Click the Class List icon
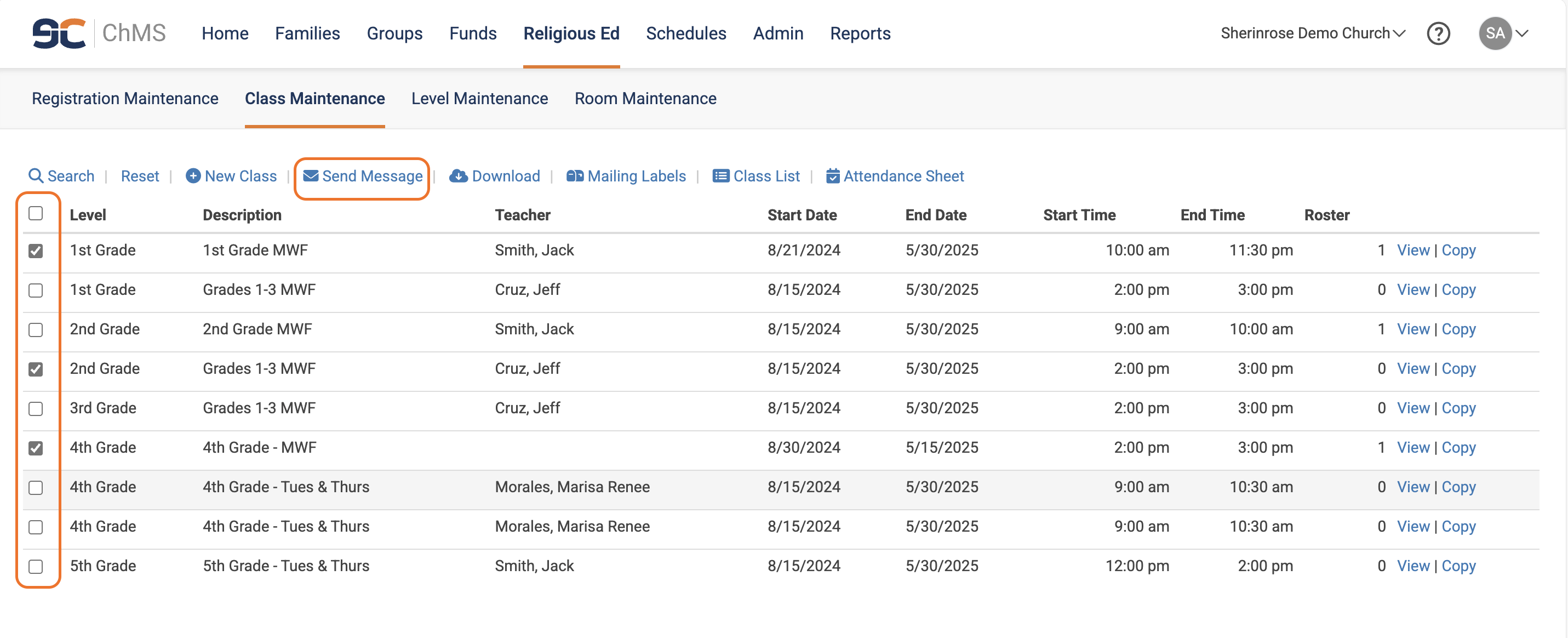Screen dimensions: 1568x638 click(x=720, y=176)
